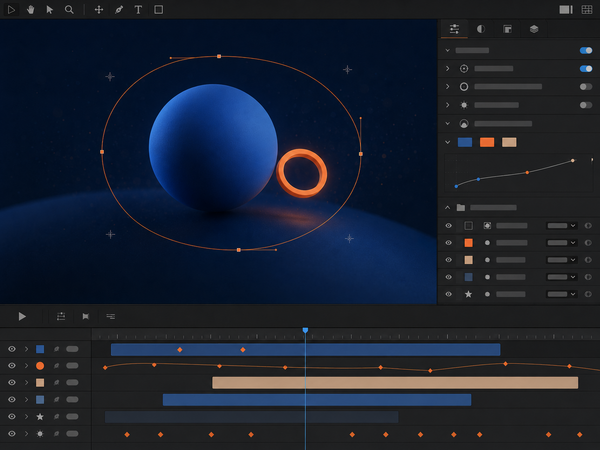The image size is (600, 450).
Task: Disable the target-icon effect switch
Action: [x=586, y=68]
